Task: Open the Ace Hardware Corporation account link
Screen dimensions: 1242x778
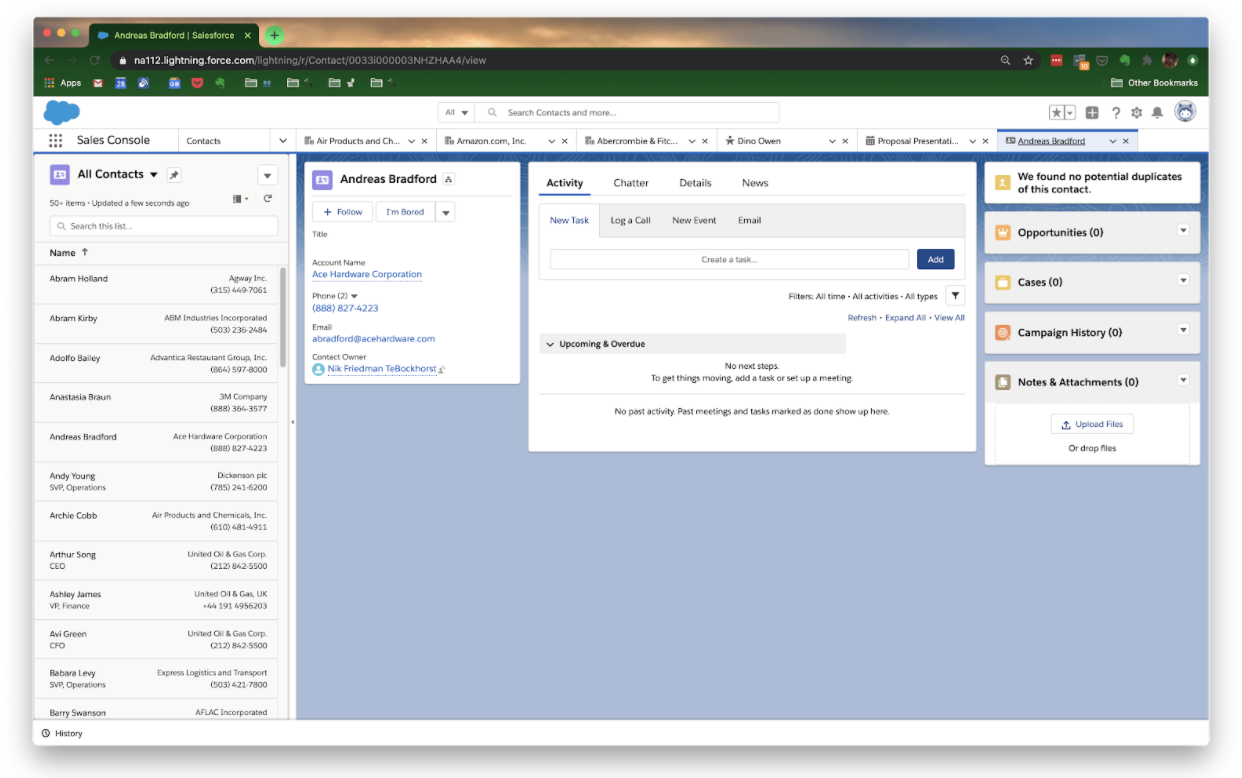Action: point(367,274)
